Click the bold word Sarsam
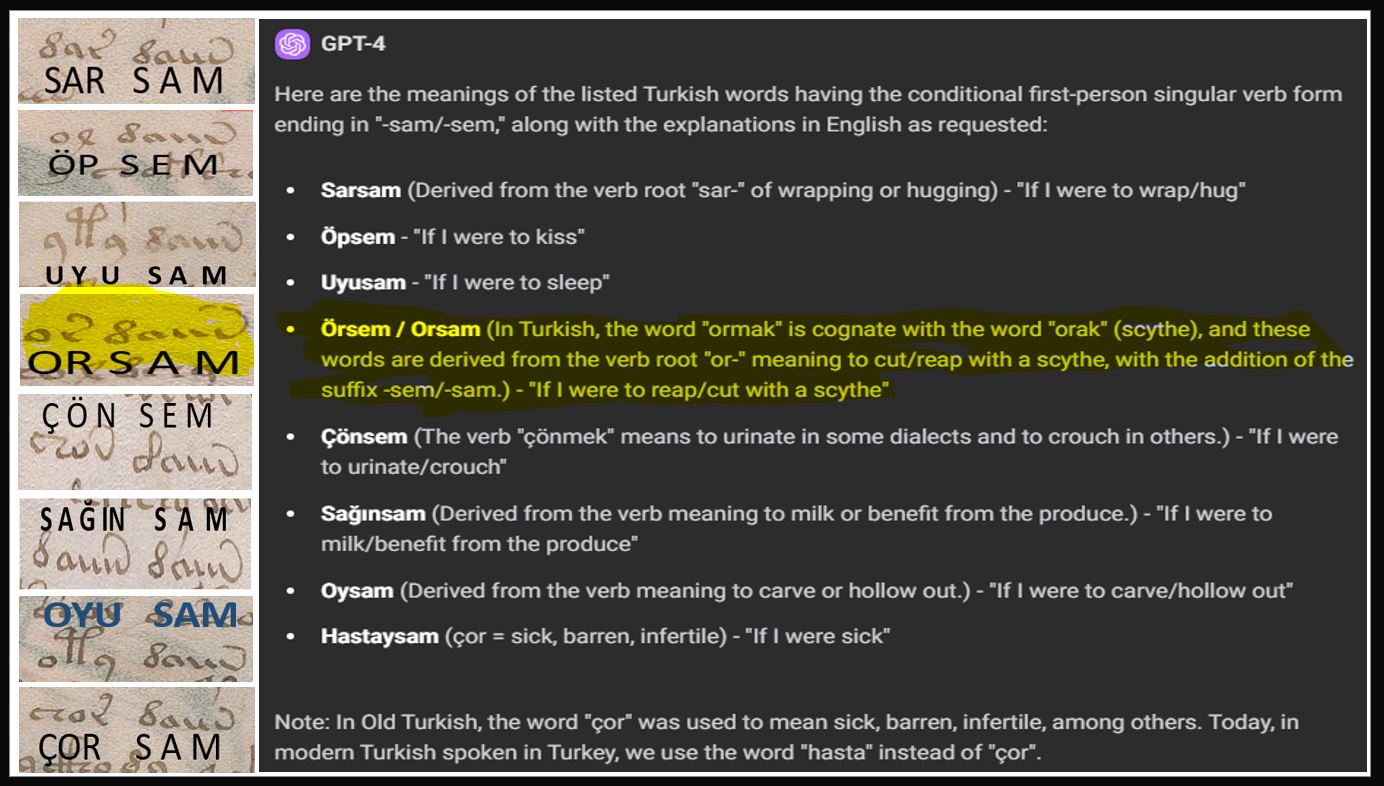The height and width of the screenshot is (786, 1384). 360,190
